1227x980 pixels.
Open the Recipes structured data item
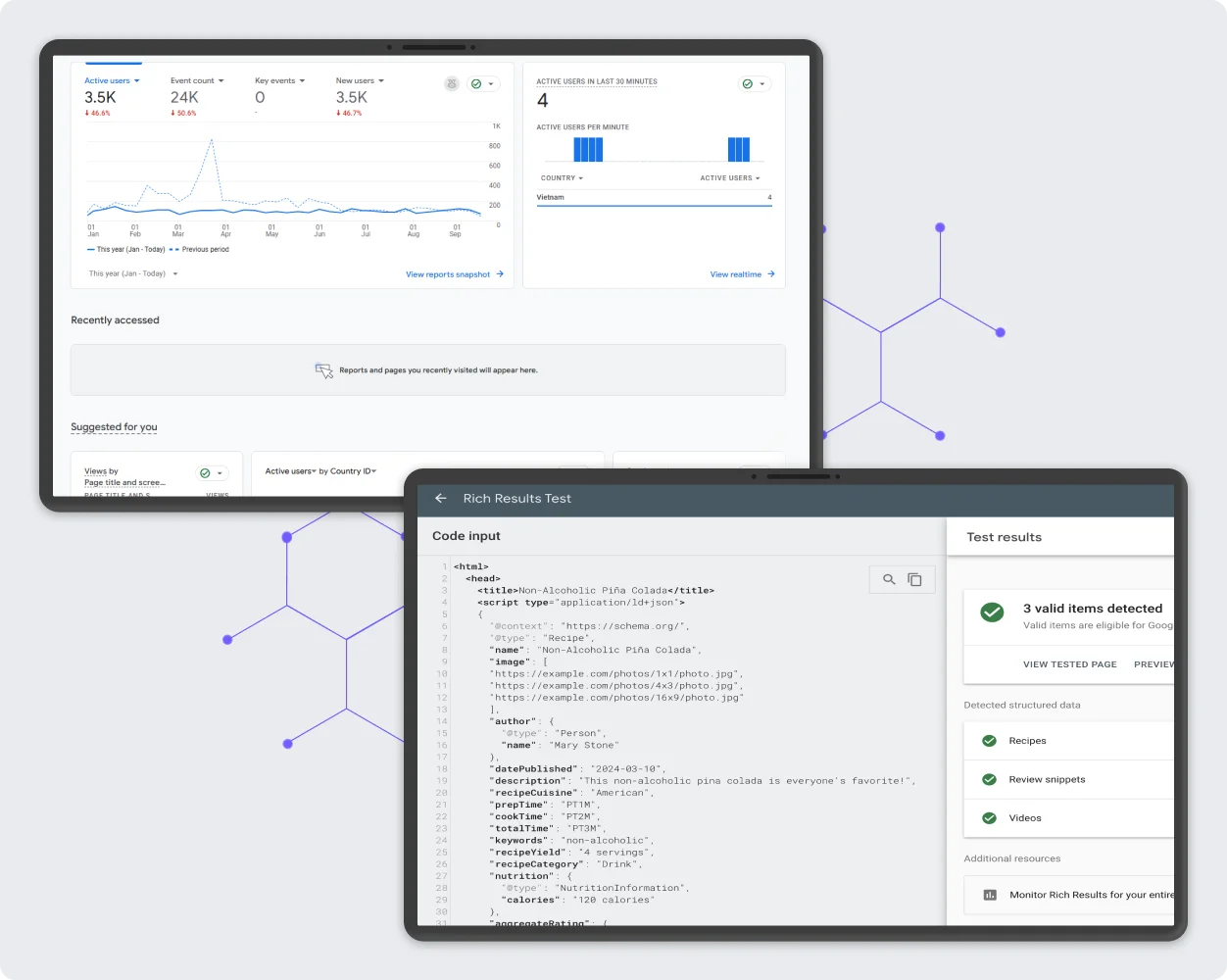coord(1069,741)
